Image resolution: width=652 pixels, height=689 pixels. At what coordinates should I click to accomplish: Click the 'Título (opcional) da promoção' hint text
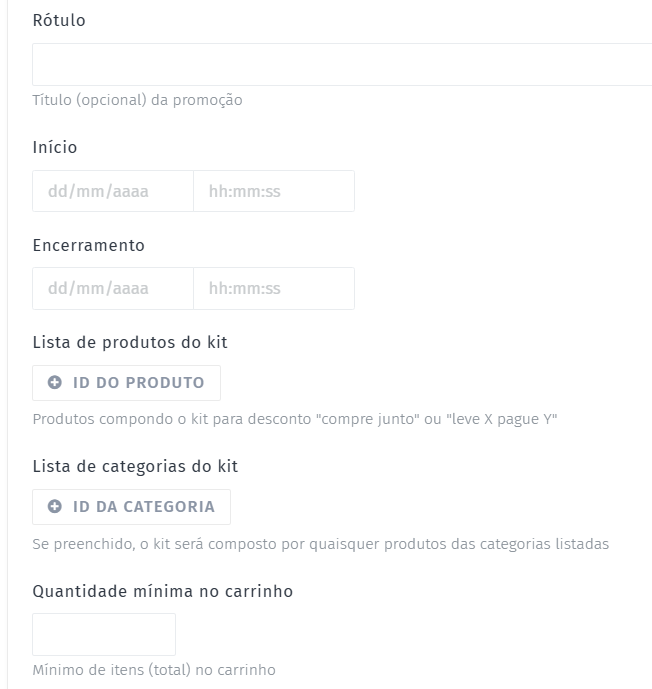click(x=137, y=100)
